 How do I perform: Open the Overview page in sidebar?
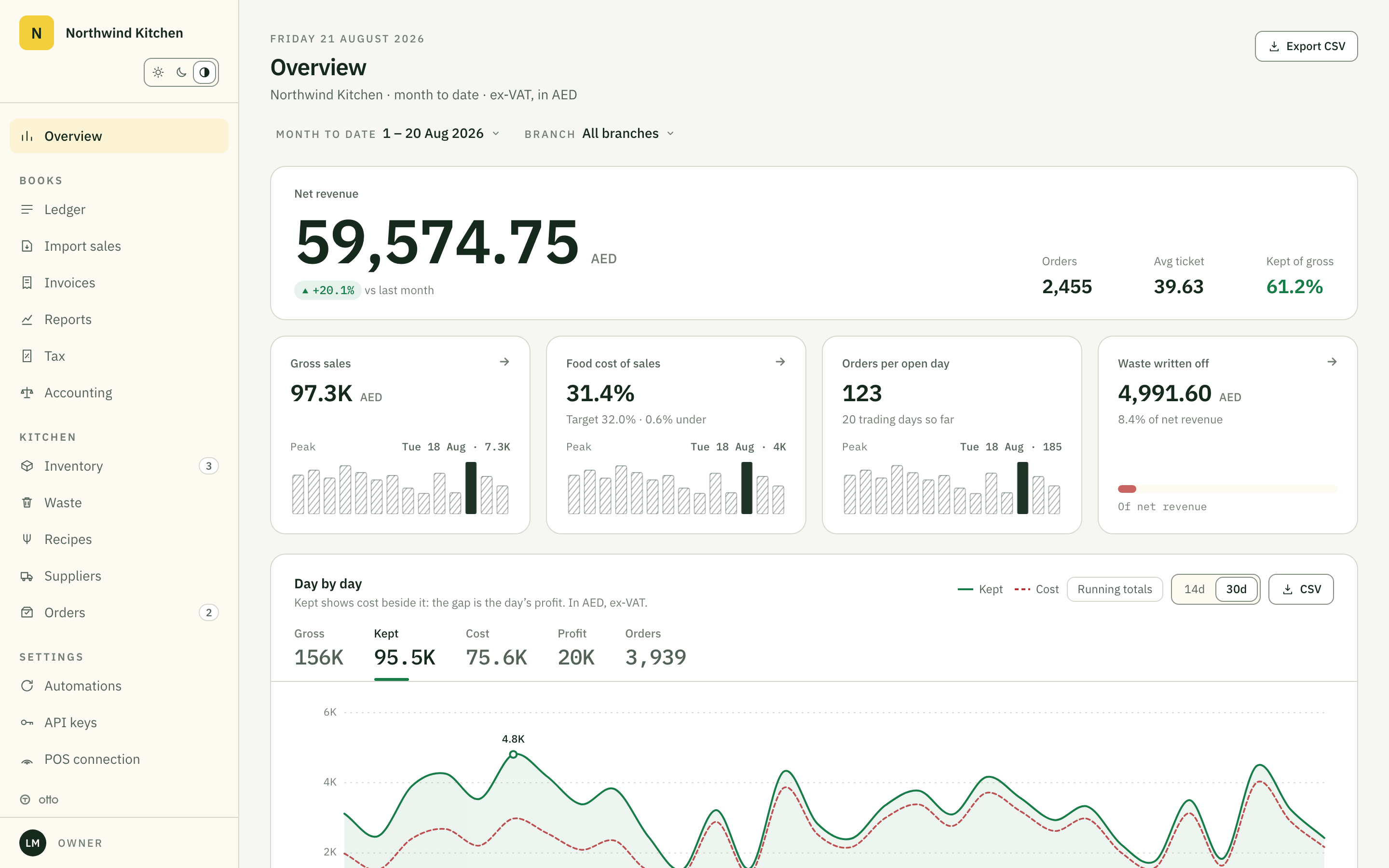pos(119,136)
